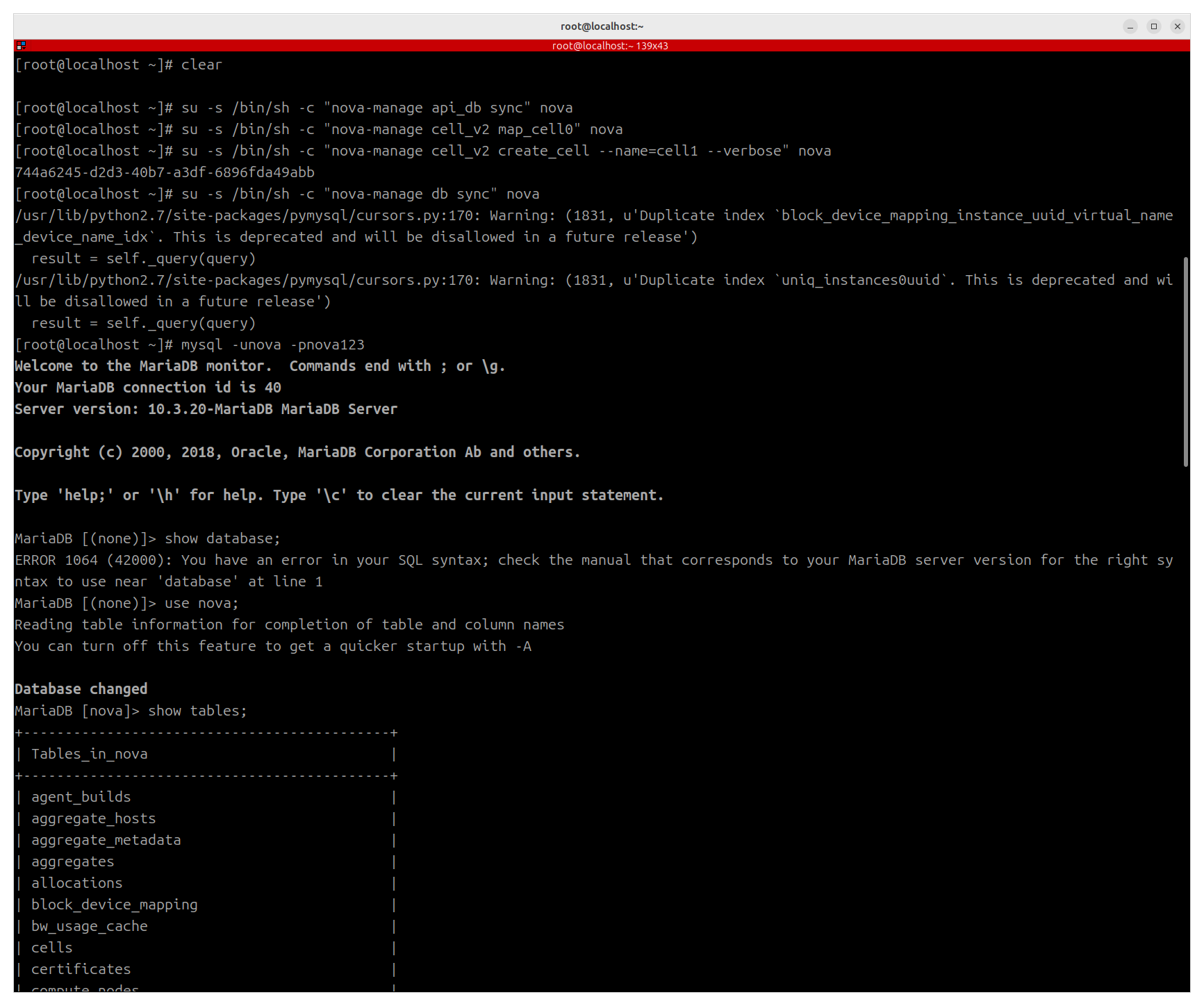The image size is (1204, 1006).
Task: Click the 'show tables;' command
Action: pyautogui.click(x=197, y=711)
